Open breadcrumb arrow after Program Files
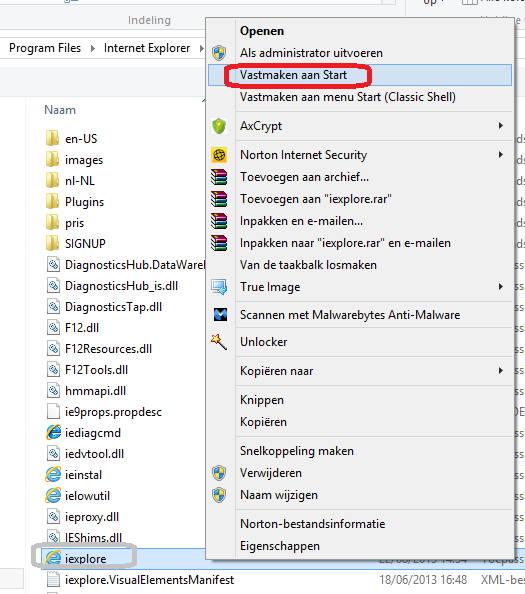The height and width of the screenshot is (594, 525). click(92, 48)
